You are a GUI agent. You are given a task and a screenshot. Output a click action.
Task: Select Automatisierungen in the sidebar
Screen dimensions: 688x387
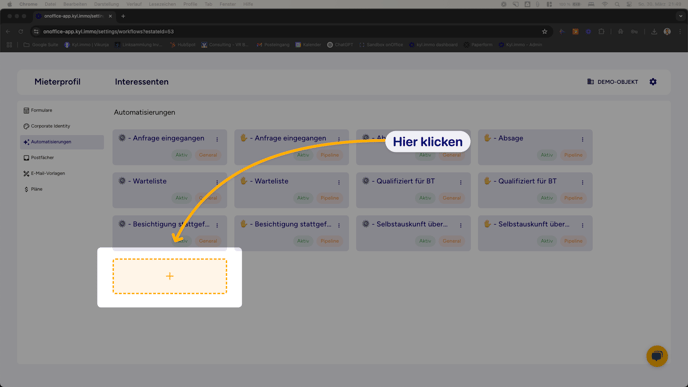pos(62,142)
